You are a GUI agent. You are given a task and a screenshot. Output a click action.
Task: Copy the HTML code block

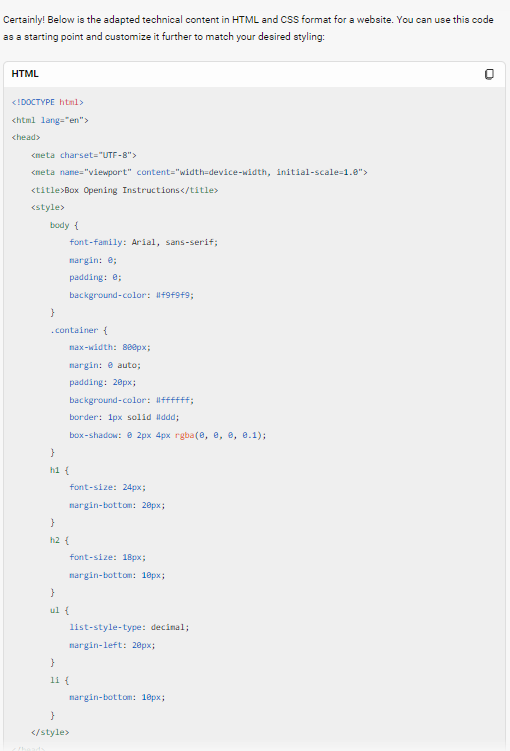click(489, 74)
